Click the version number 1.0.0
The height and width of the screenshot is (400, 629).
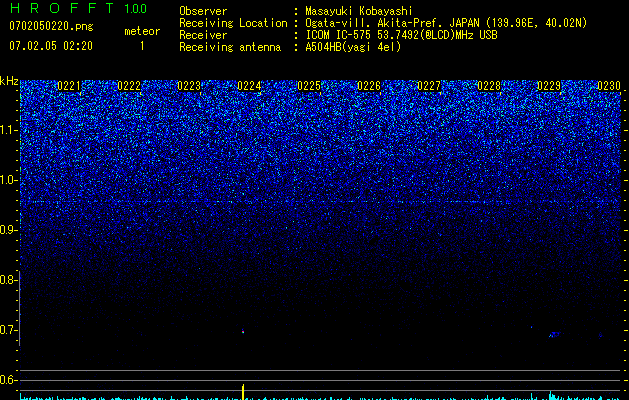[136, 9]
